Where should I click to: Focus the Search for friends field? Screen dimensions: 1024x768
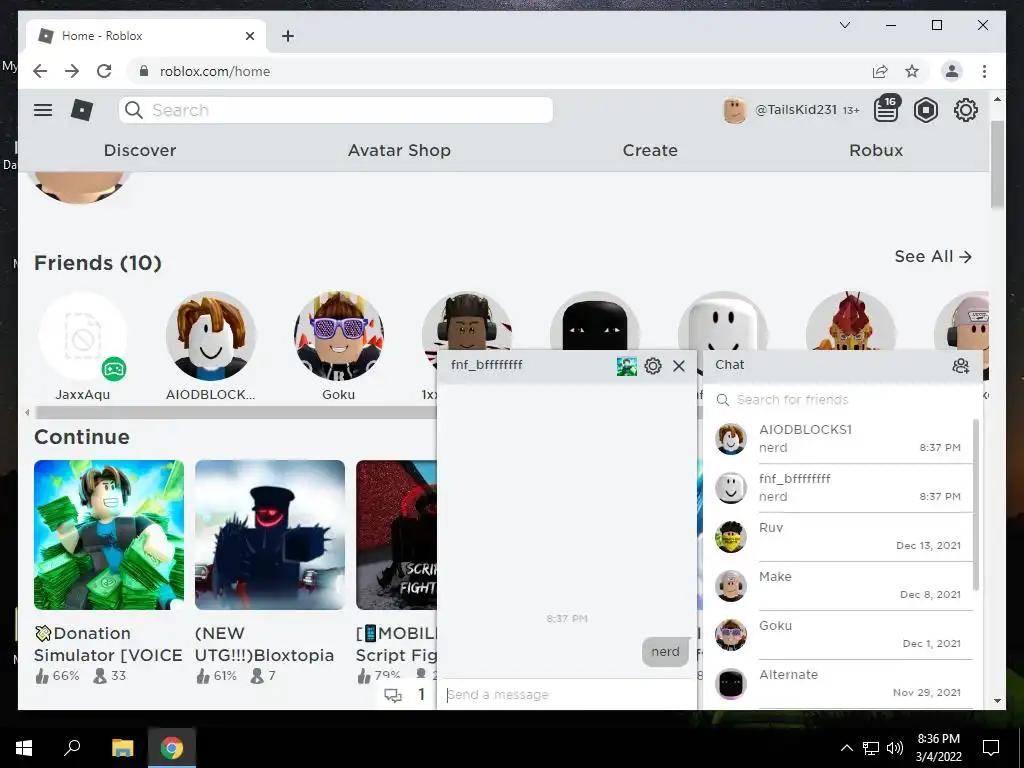tap(841, 400)
